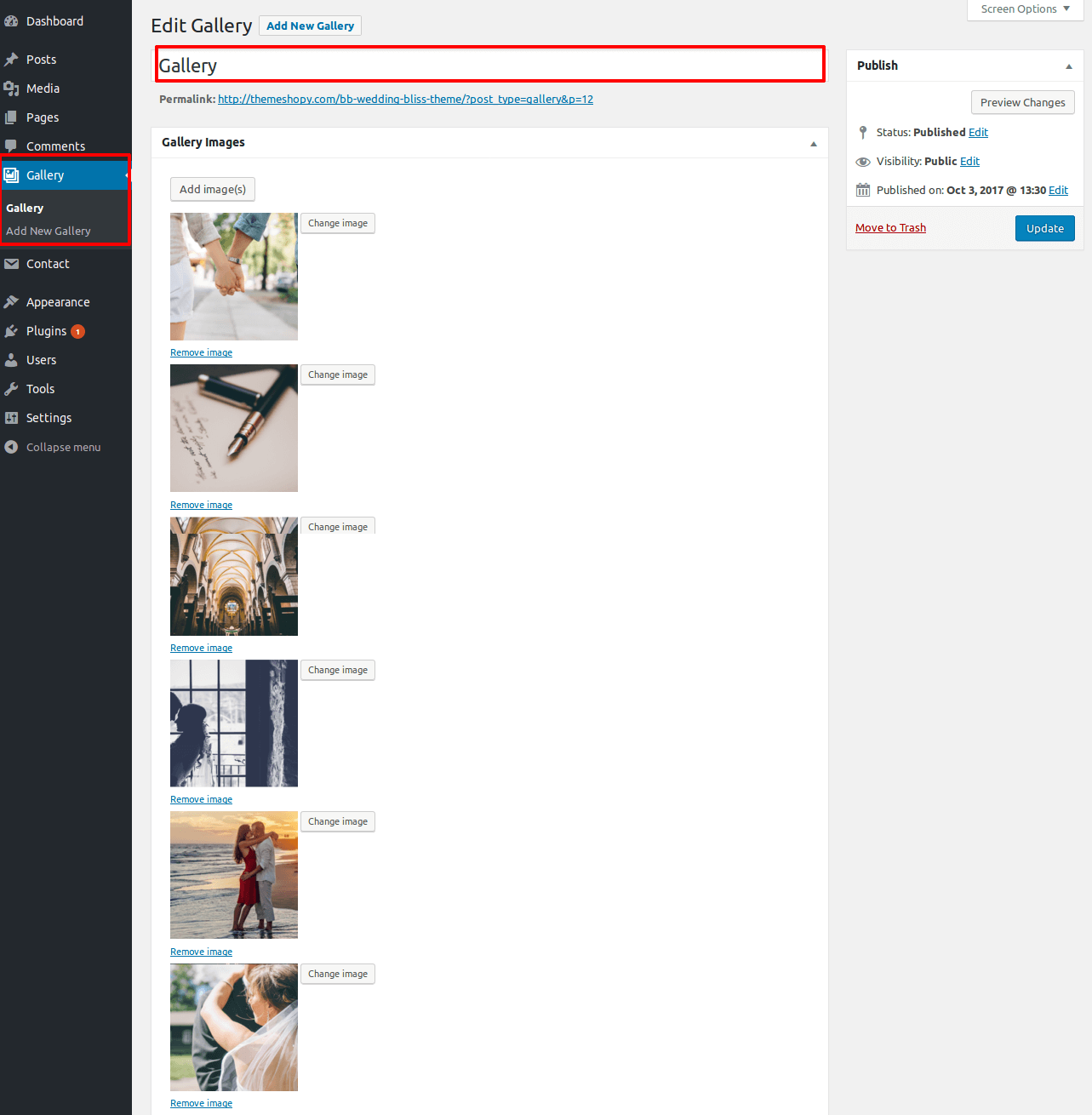Viewport: 1092px width, 1115px height.
Task: Click the Appearance paintbrush icon
Action: 11,302
